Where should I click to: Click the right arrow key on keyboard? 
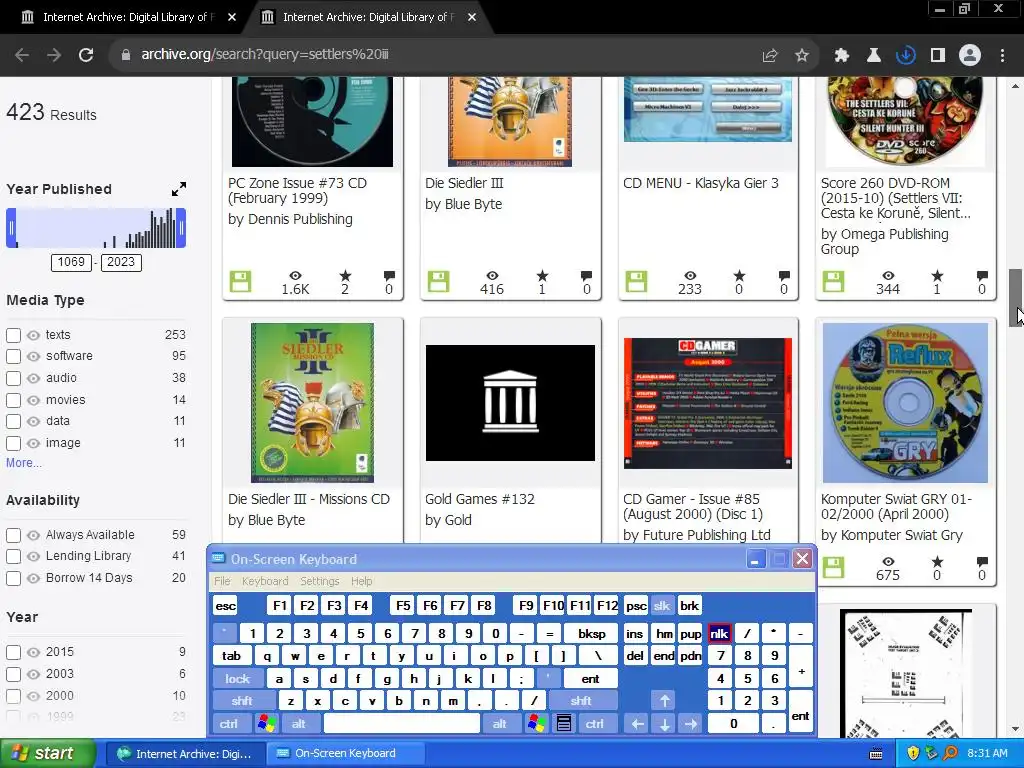pyautogui.click(x=691, y=724)
